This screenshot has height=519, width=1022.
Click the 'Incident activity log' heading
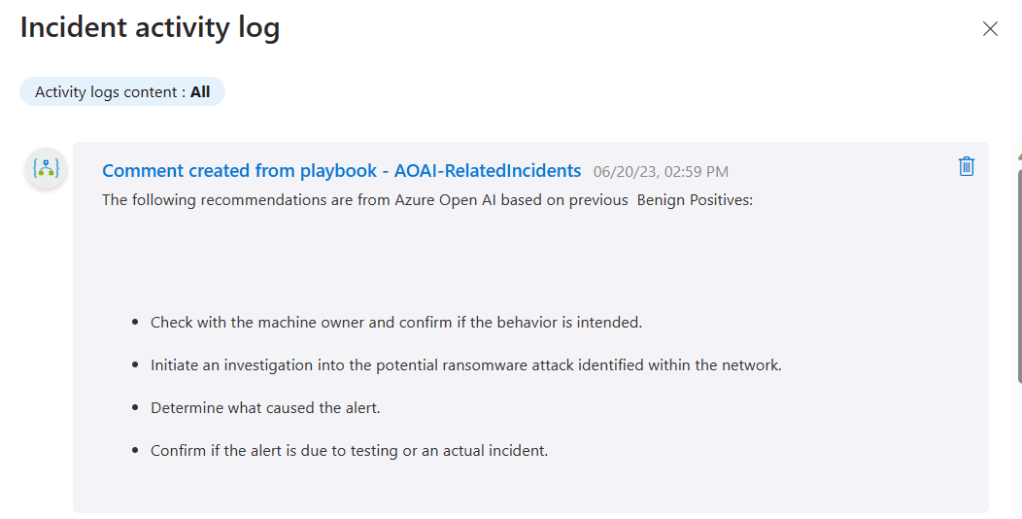tap(150, 28)
